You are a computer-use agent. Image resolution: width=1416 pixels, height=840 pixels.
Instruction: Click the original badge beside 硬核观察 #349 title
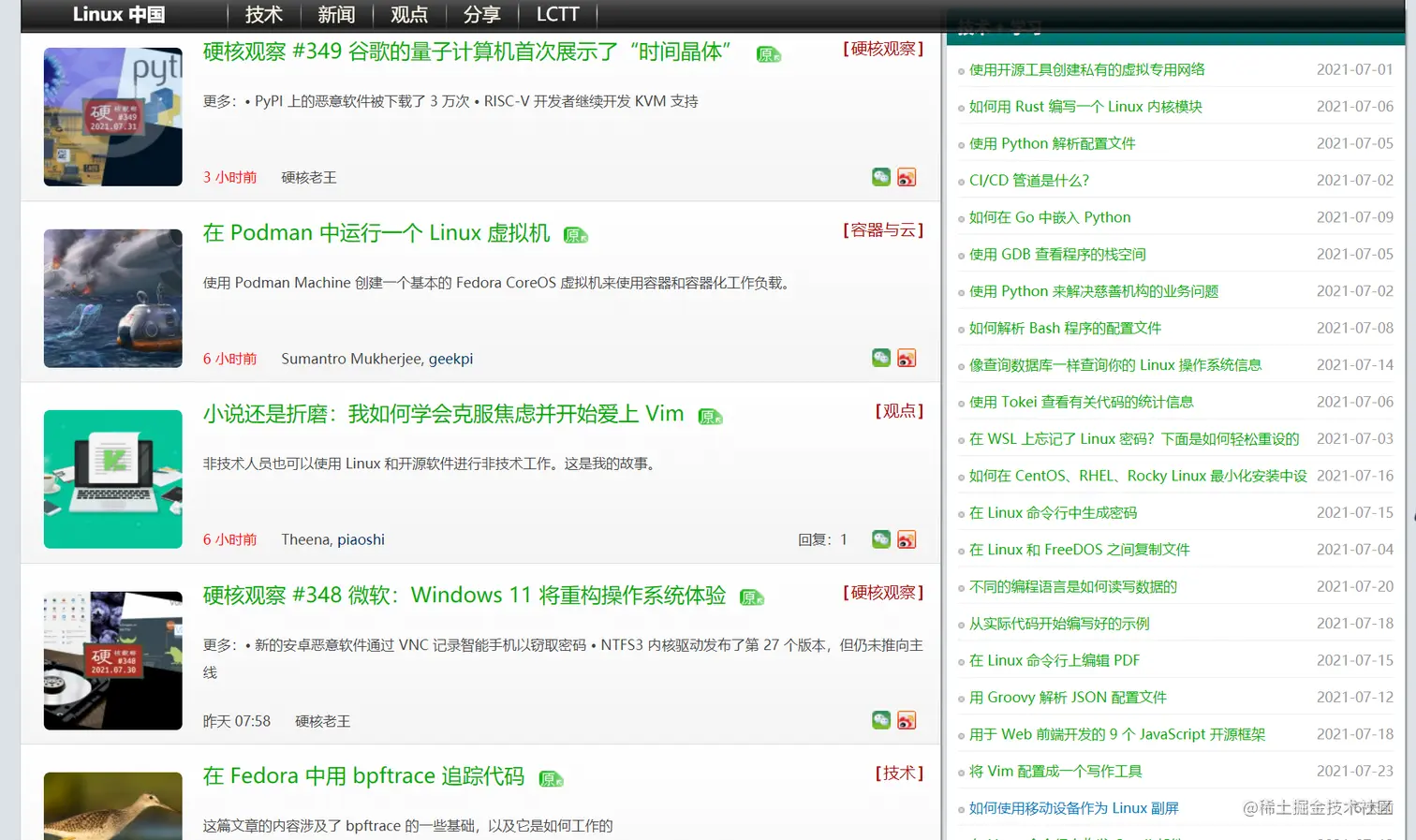(769, 54)
